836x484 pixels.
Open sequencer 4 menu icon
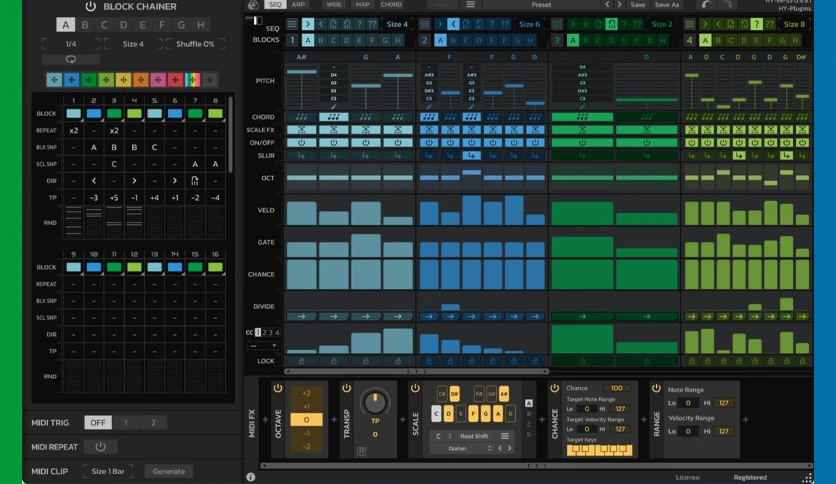689,24
